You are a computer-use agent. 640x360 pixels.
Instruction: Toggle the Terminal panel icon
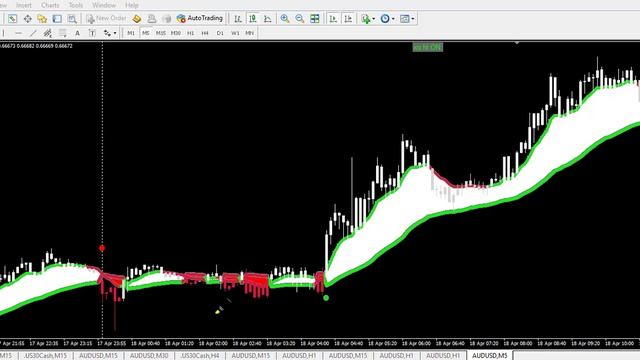[57, 18]
